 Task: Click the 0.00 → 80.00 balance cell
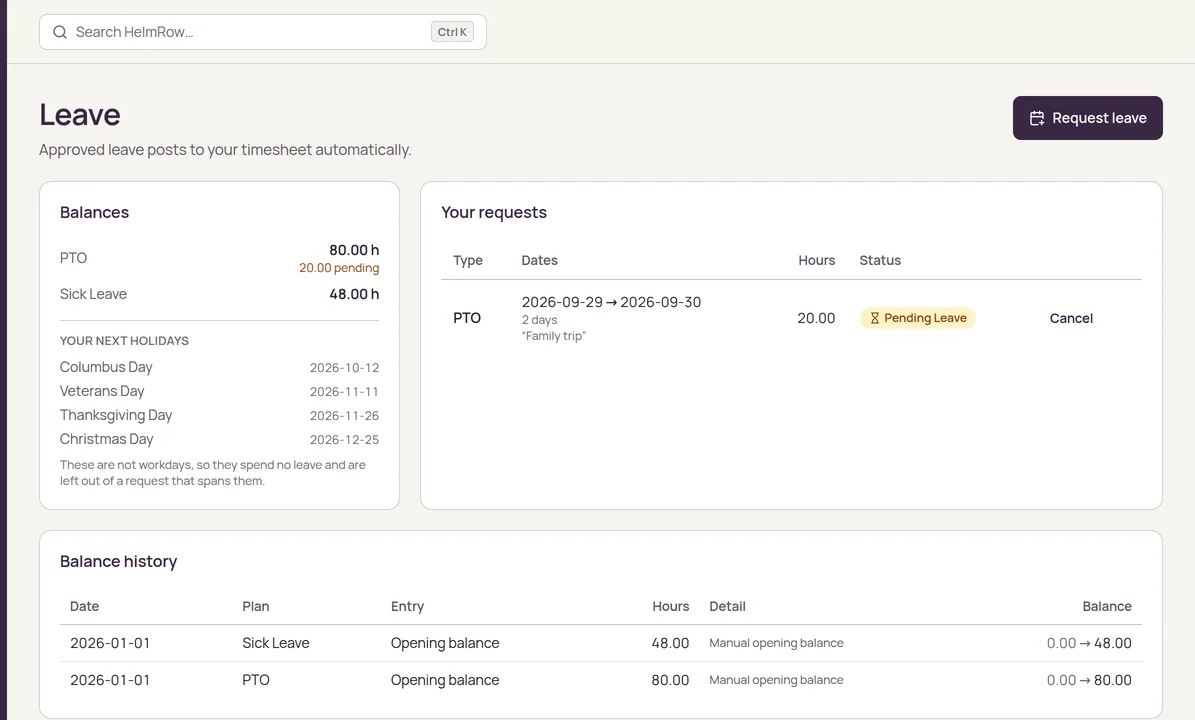(1089, 680)
